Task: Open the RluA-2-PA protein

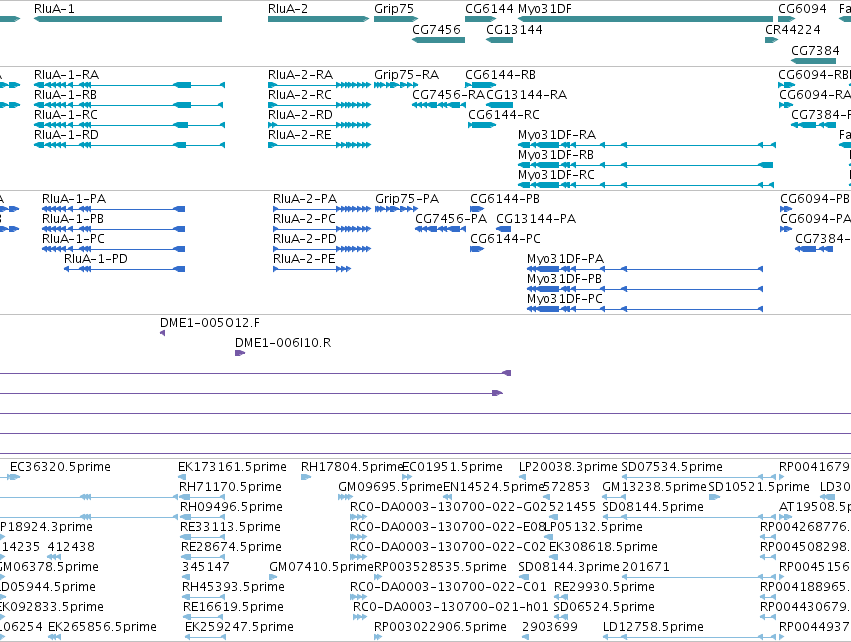Action: point(322,209)
